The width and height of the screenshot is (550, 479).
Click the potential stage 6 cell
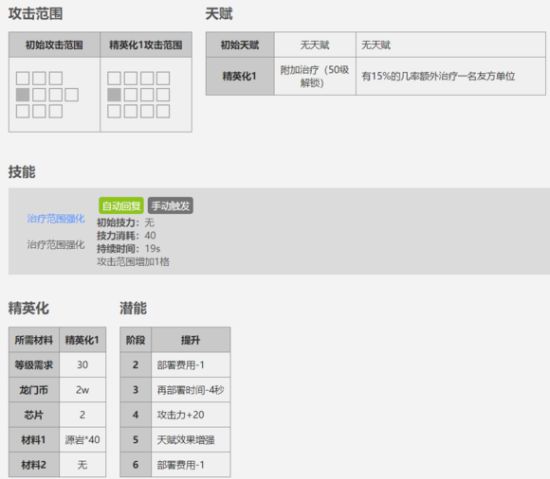(x=136, y=465)
